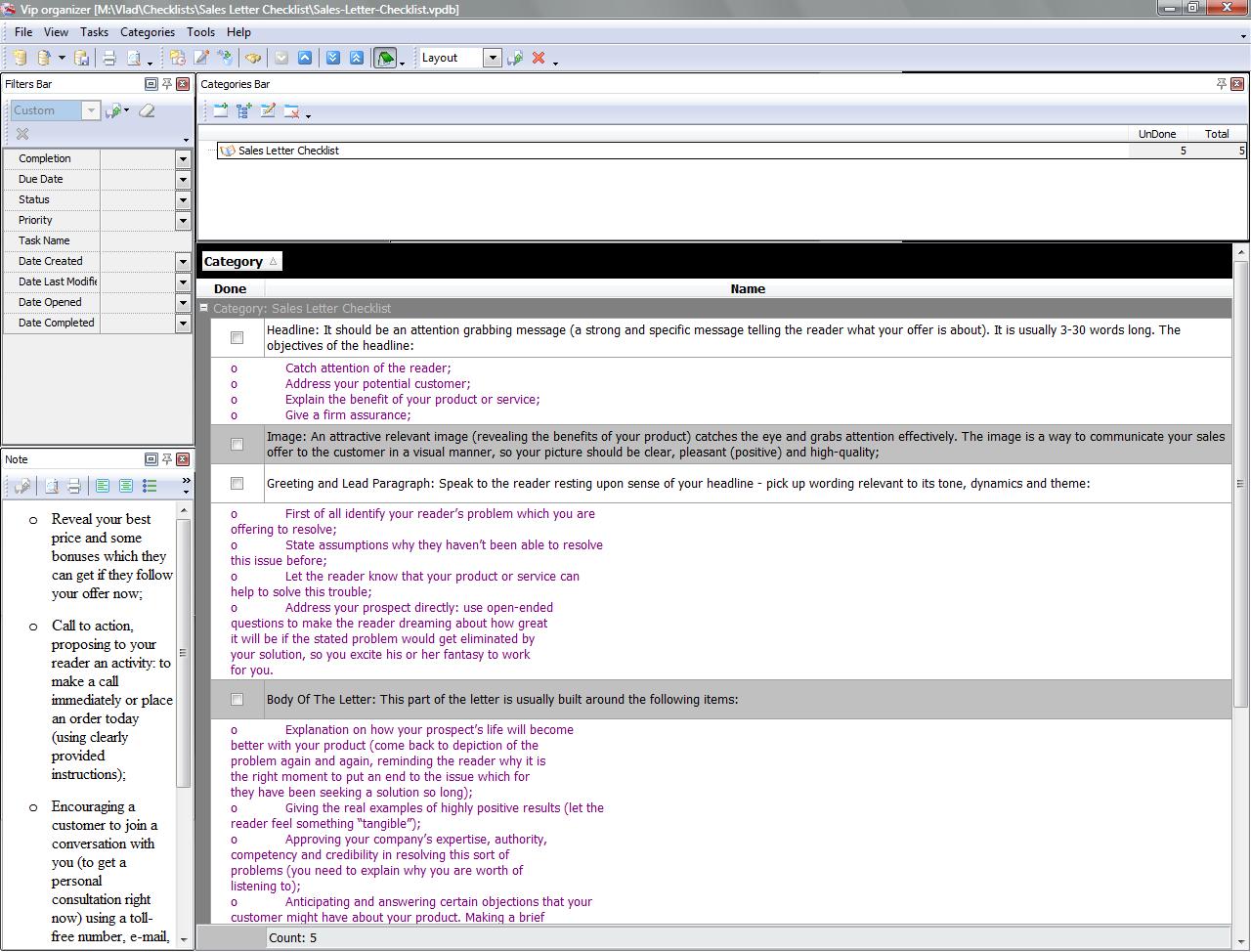Click the Name column header
This screenshot has width=1251, height=952.
coord(747,289)
